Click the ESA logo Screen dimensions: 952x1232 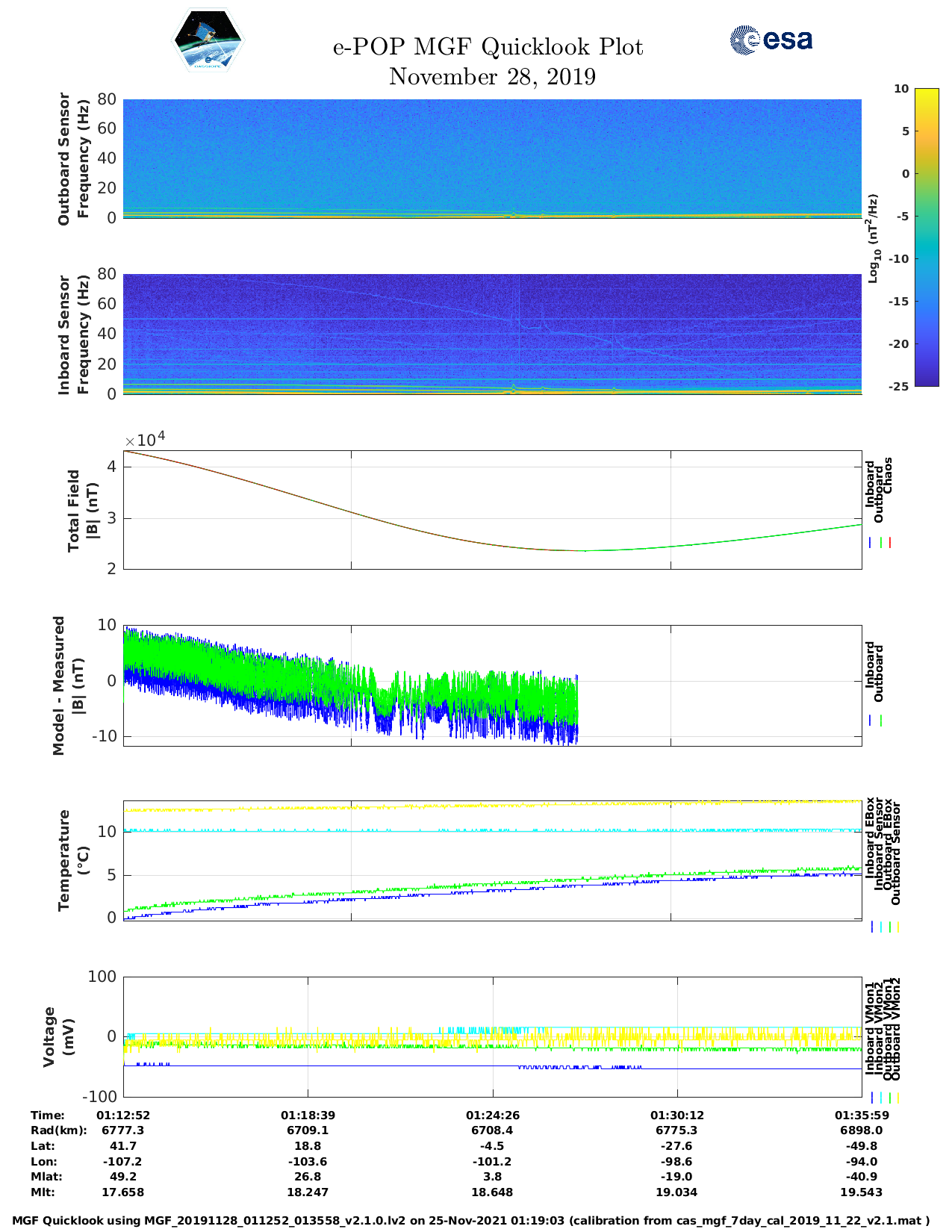pyautogui.click(x=771, y=40)
